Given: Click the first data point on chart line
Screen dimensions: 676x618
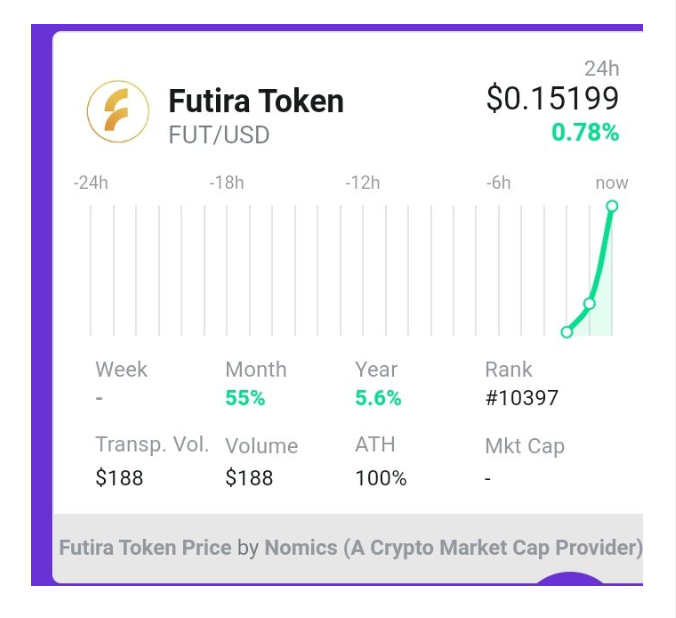Looking at the screenshot, I should [x=567, y=332].
